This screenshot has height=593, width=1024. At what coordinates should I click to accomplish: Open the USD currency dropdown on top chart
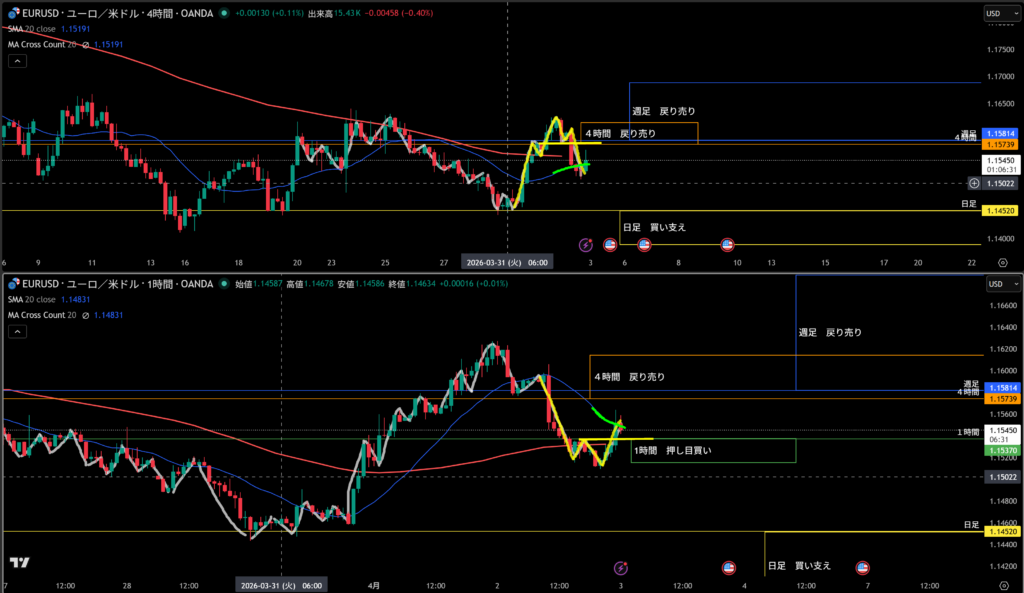[x=996, y=13]
